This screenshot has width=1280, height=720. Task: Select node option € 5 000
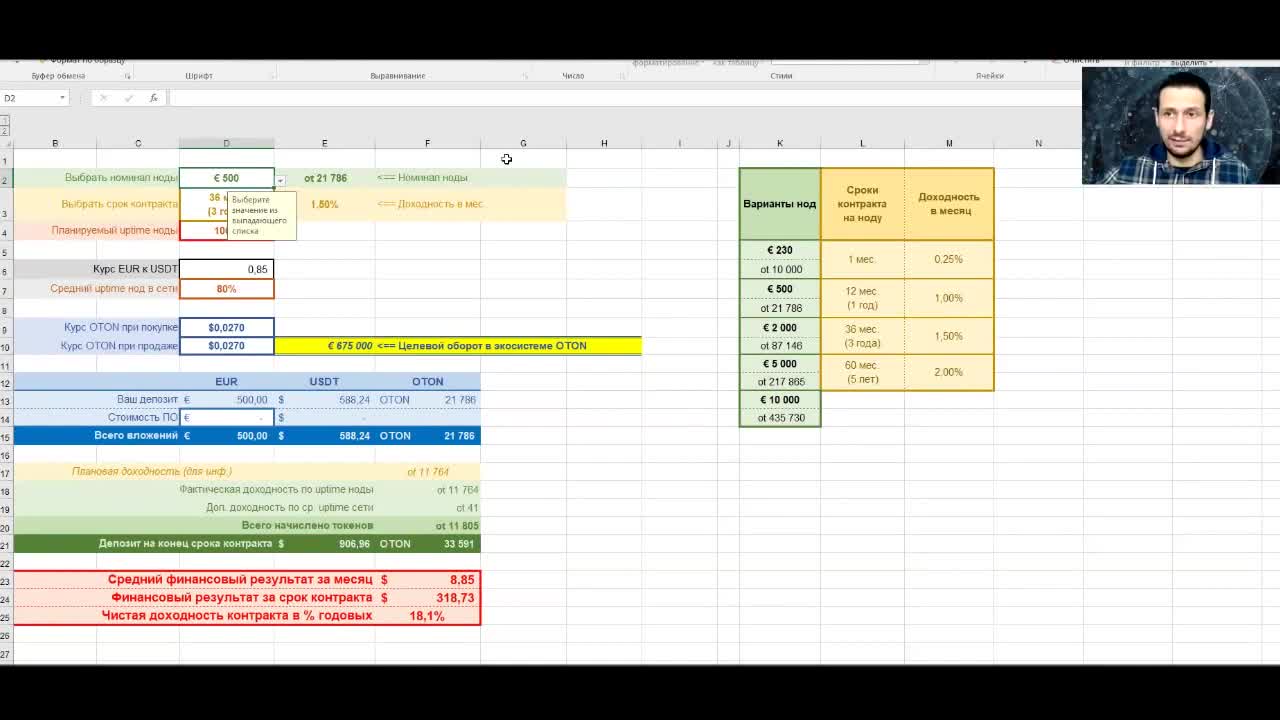point(780,364)
